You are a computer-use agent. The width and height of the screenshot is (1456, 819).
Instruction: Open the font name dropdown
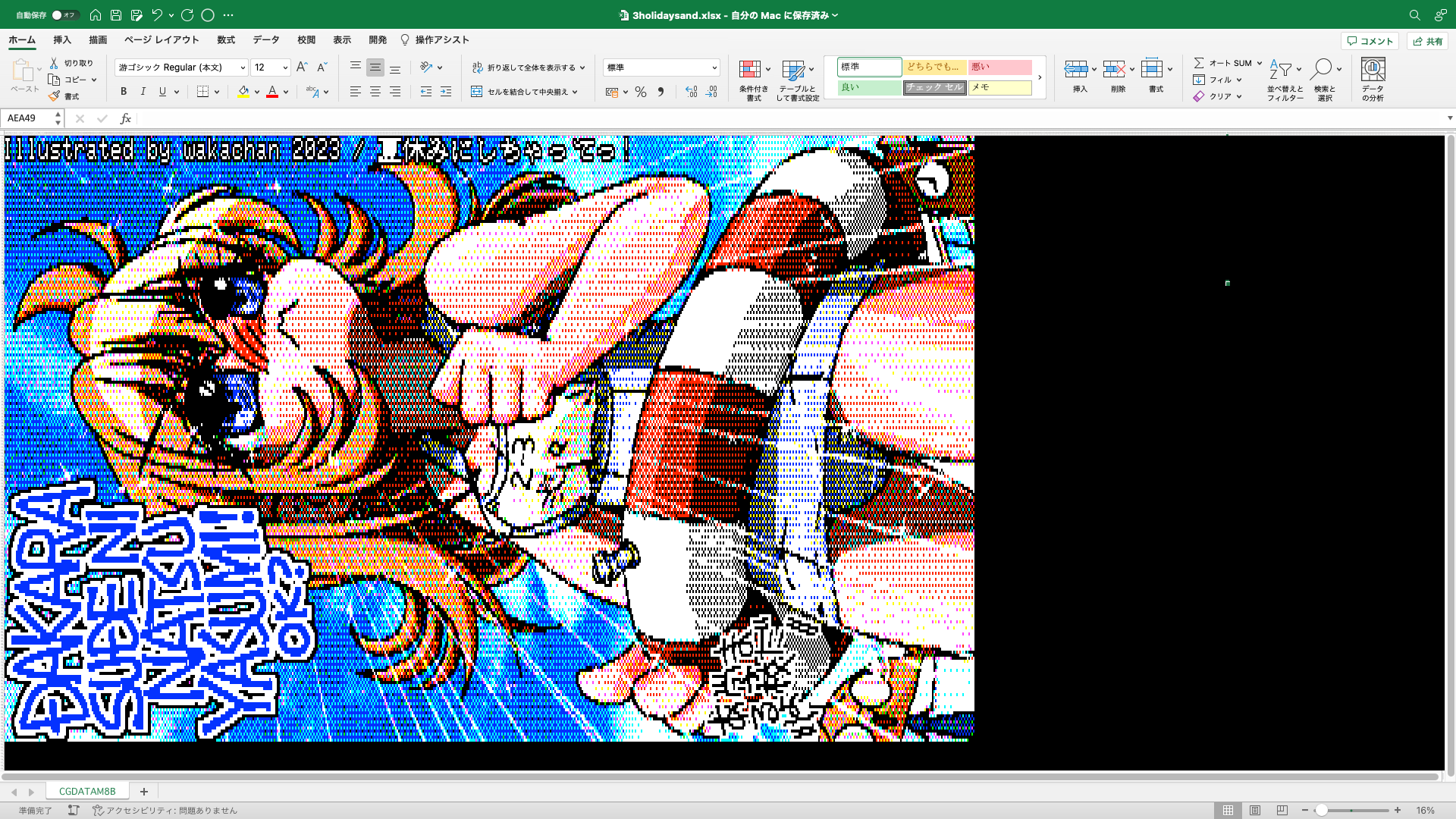tap(243, 67)
